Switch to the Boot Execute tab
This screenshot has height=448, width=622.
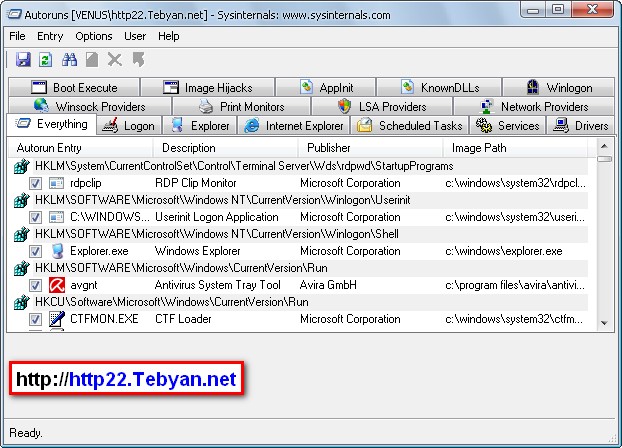[x=74, y=87]
